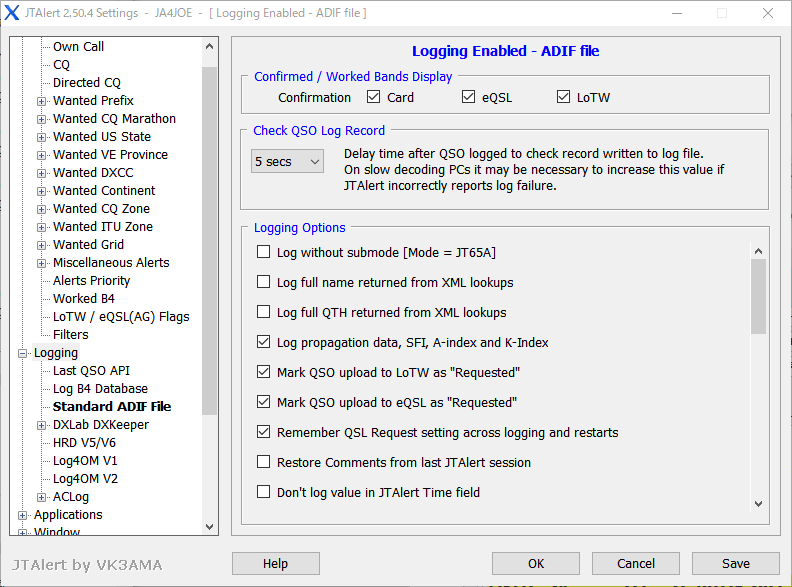Toggle Log propagation data checkbox
Image resolution: width=792 pixels, height=587 pixels.
click(264, 343)
